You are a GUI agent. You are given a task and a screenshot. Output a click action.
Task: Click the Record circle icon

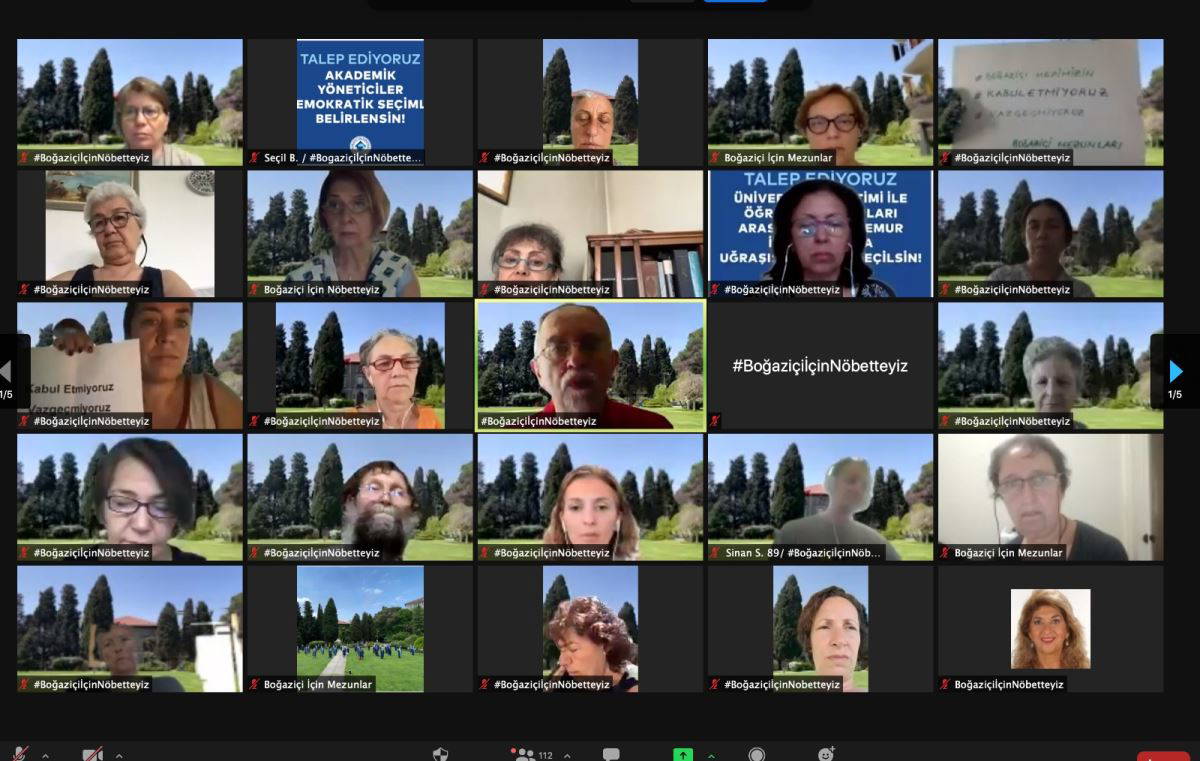click(x=757, y=754)
